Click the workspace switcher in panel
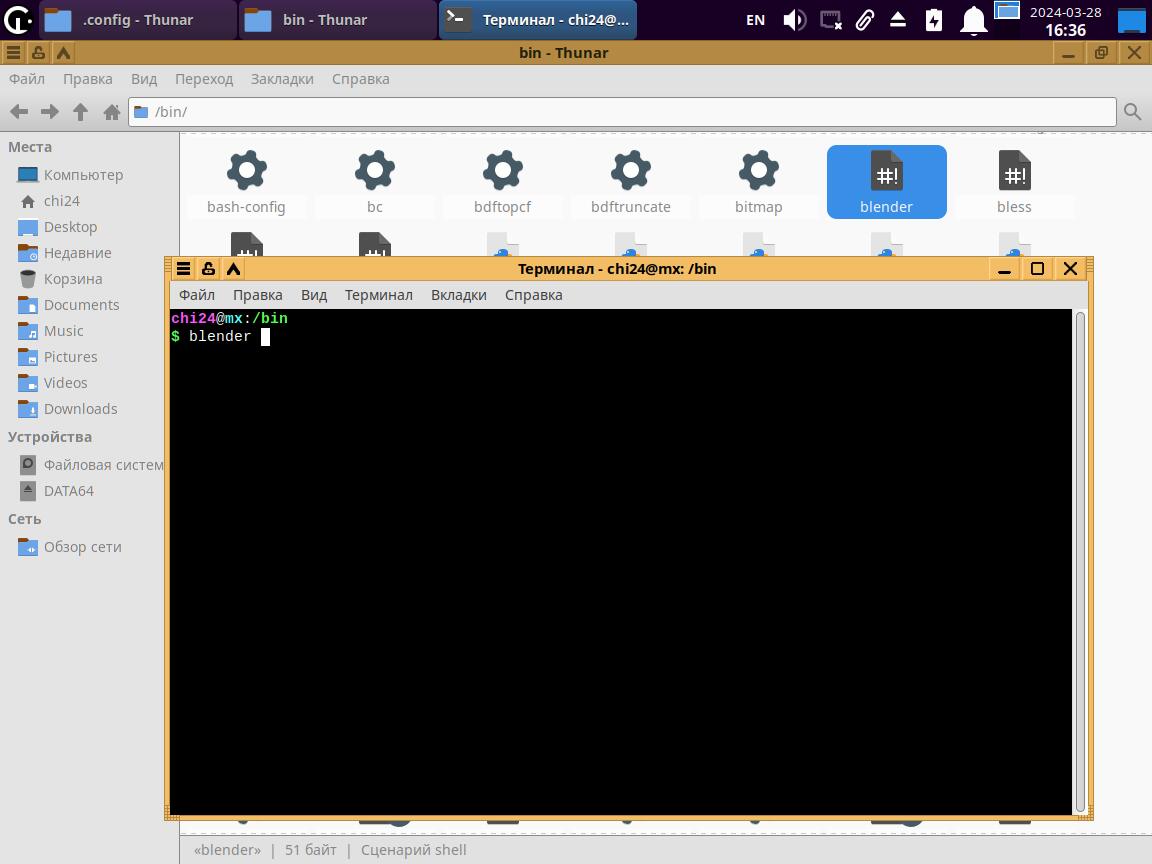1152x864 pixels. point(1007,10)
